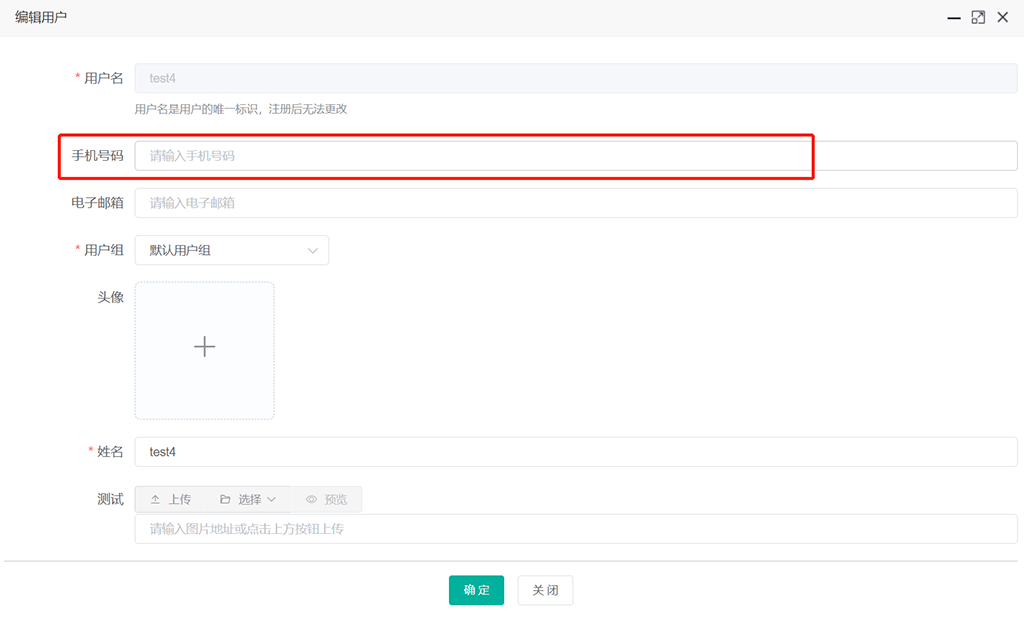Click the disabled 用户名 field
This screenshot has width=1024, height=617.
[x=575, y=78]
